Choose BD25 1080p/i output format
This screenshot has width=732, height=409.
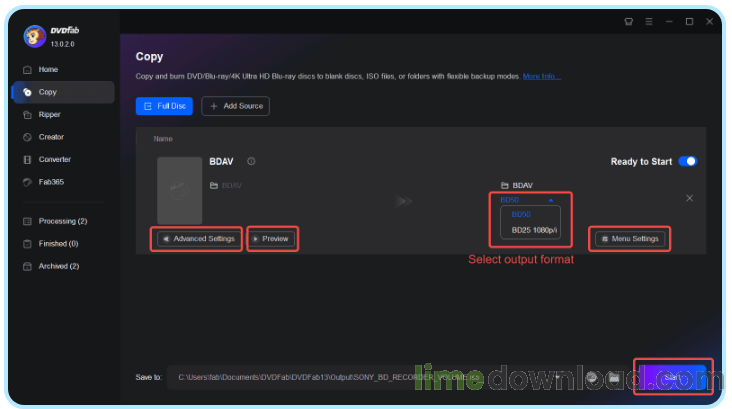[534, 230]
